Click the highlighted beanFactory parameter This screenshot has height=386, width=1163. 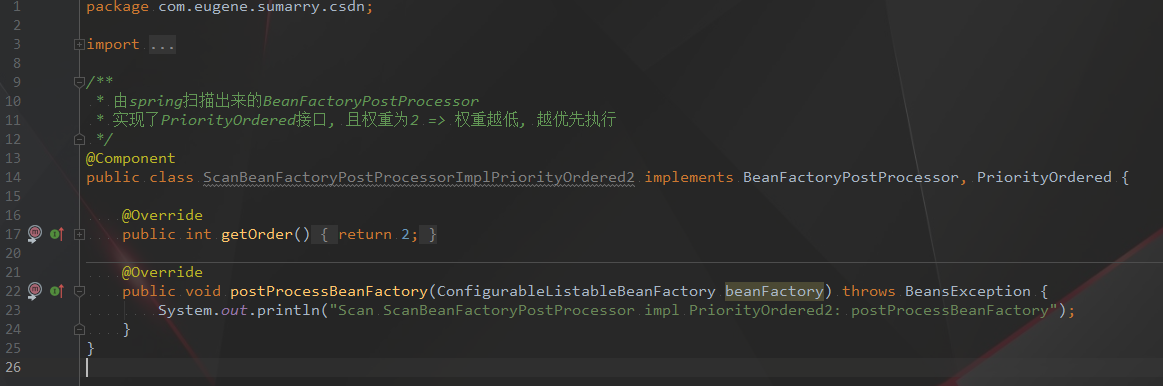774,291
